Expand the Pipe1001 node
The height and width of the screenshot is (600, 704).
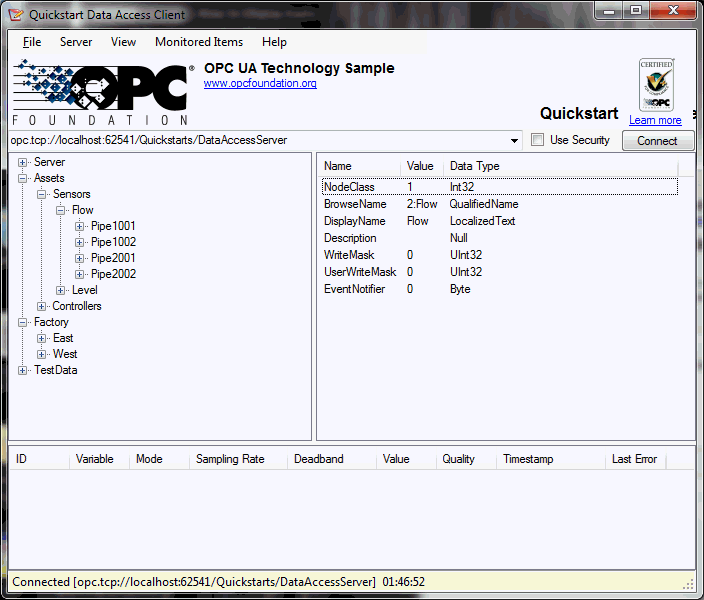[x=79, y=226]
